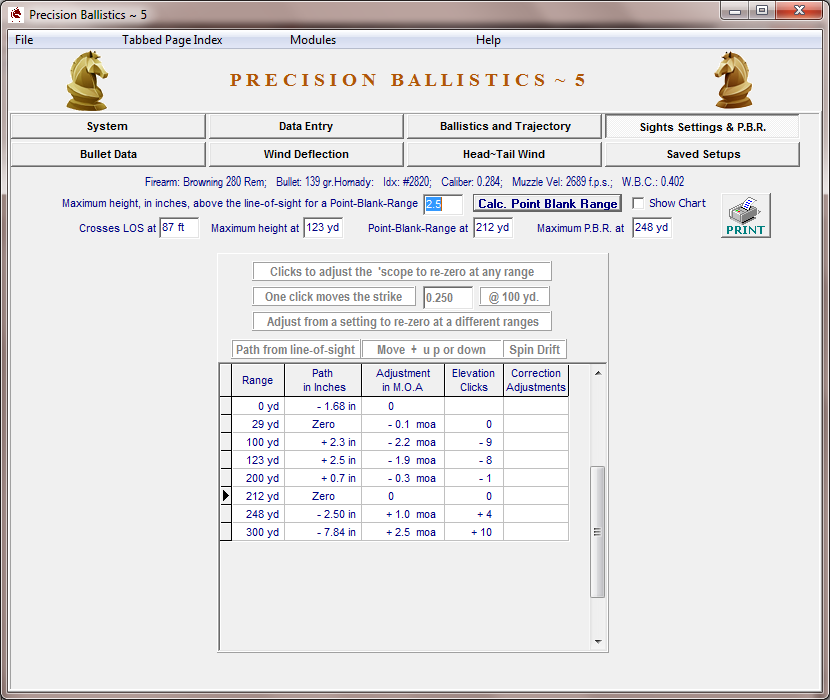This screenshot has height=700, width=830.
Task: Click the Calc. Point Blank Range button
Action: tap(547, 204)
